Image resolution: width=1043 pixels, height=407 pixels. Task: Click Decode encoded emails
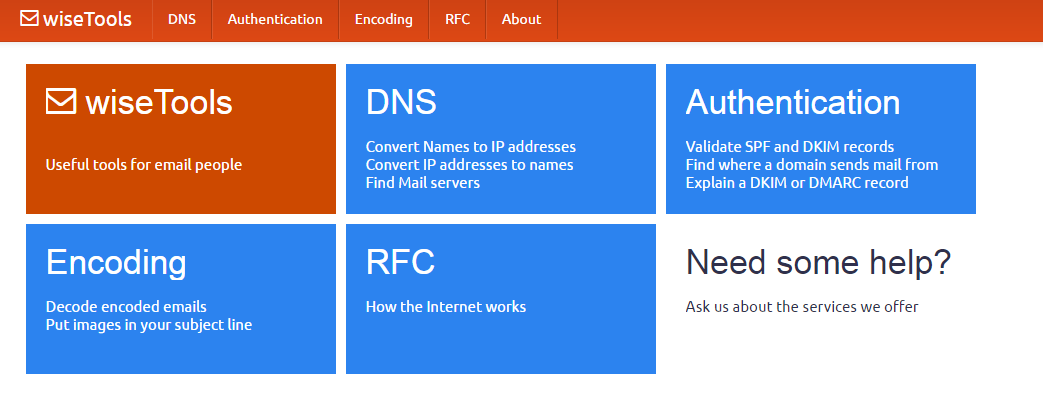pos(126,307)
